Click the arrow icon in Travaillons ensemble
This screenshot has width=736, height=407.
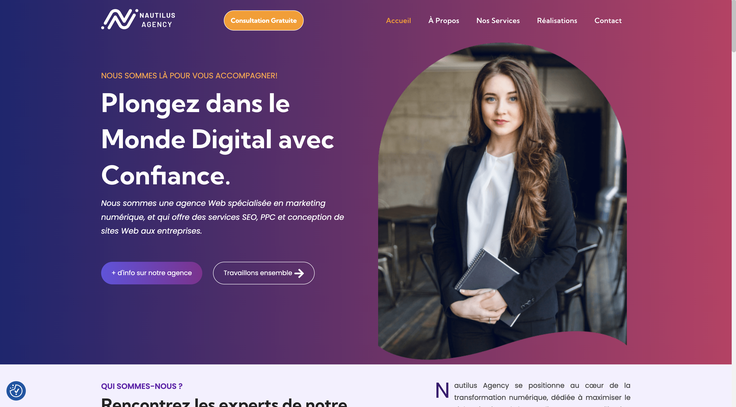299,273
